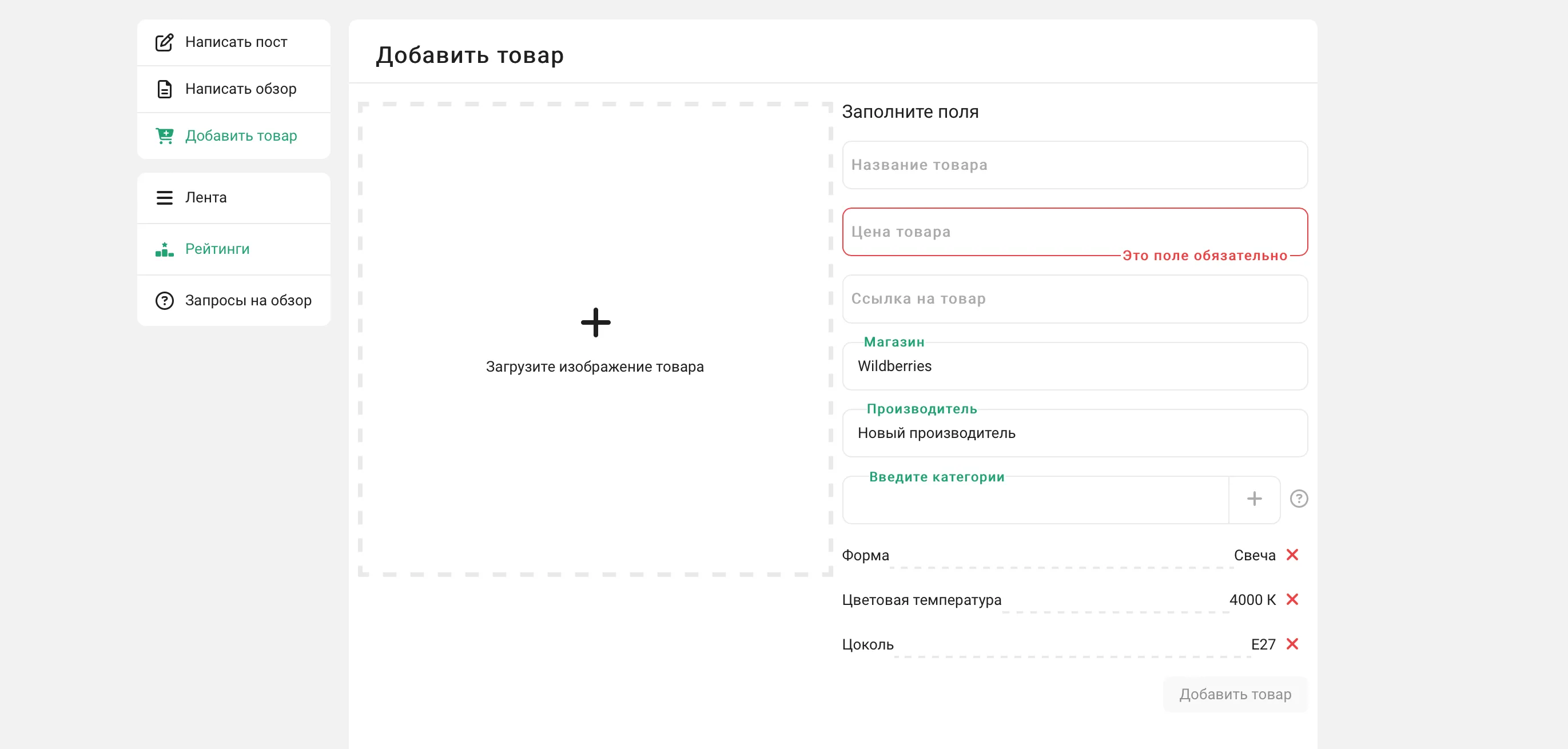Screen dimensions: 1568x749
Task: Click the Добавить товар submit button
Action: click(x=1235, y=694)
